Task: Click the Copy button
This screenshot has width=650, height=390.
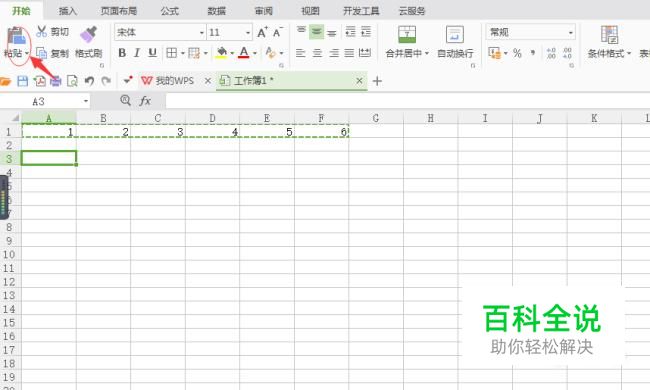Action: tap(52, 53)
